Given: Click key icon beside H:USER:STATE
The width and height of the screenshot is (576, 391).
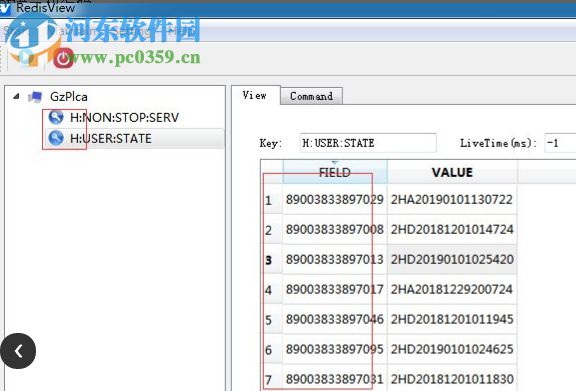Looking at the screenshot, I should click(x=56, y=138).
